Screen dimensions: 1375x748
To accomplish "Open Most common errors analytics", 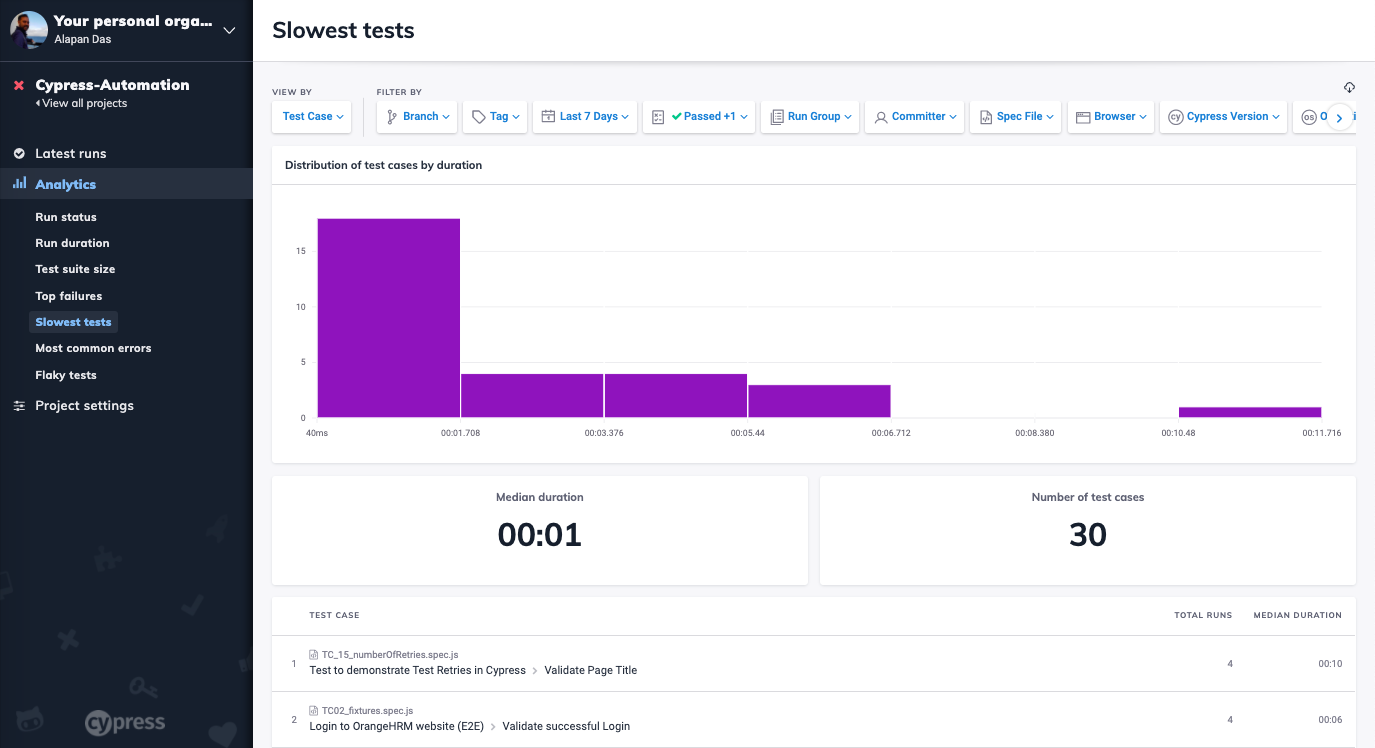I will 93,348.
